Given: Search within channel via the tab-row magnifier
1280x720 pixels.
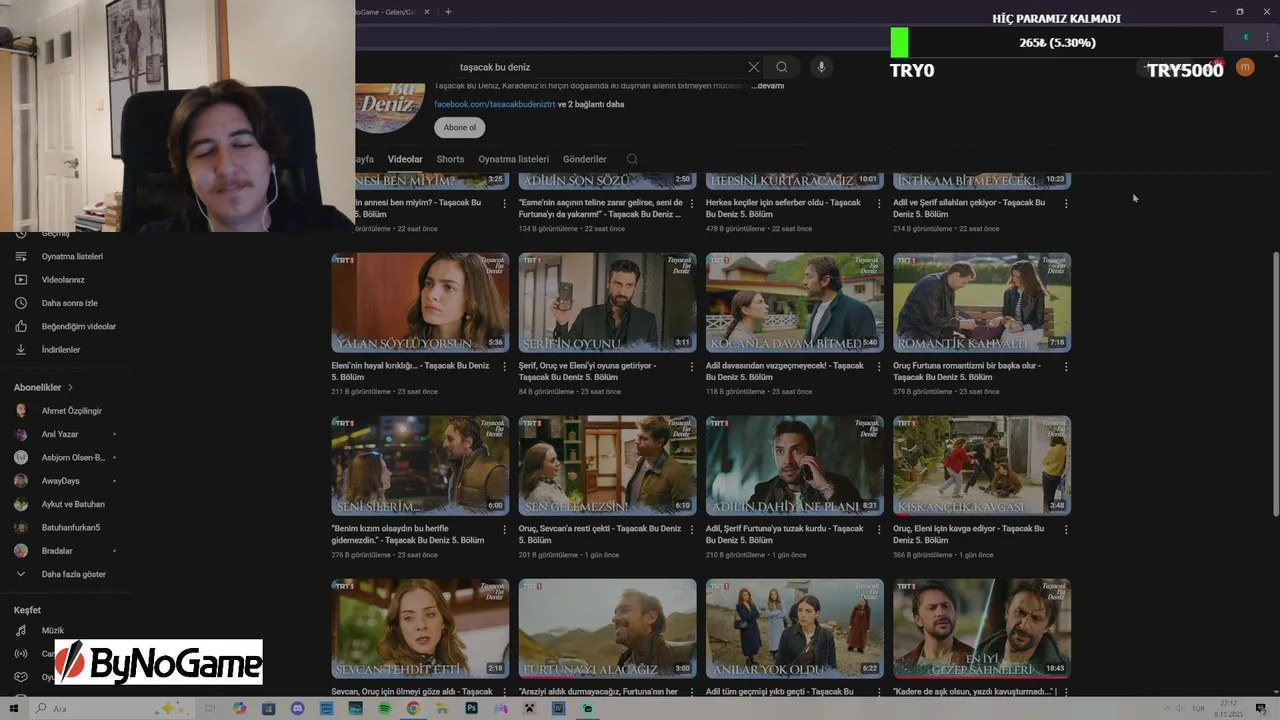Looking at the screenshot, I should (x=632, y=159).
